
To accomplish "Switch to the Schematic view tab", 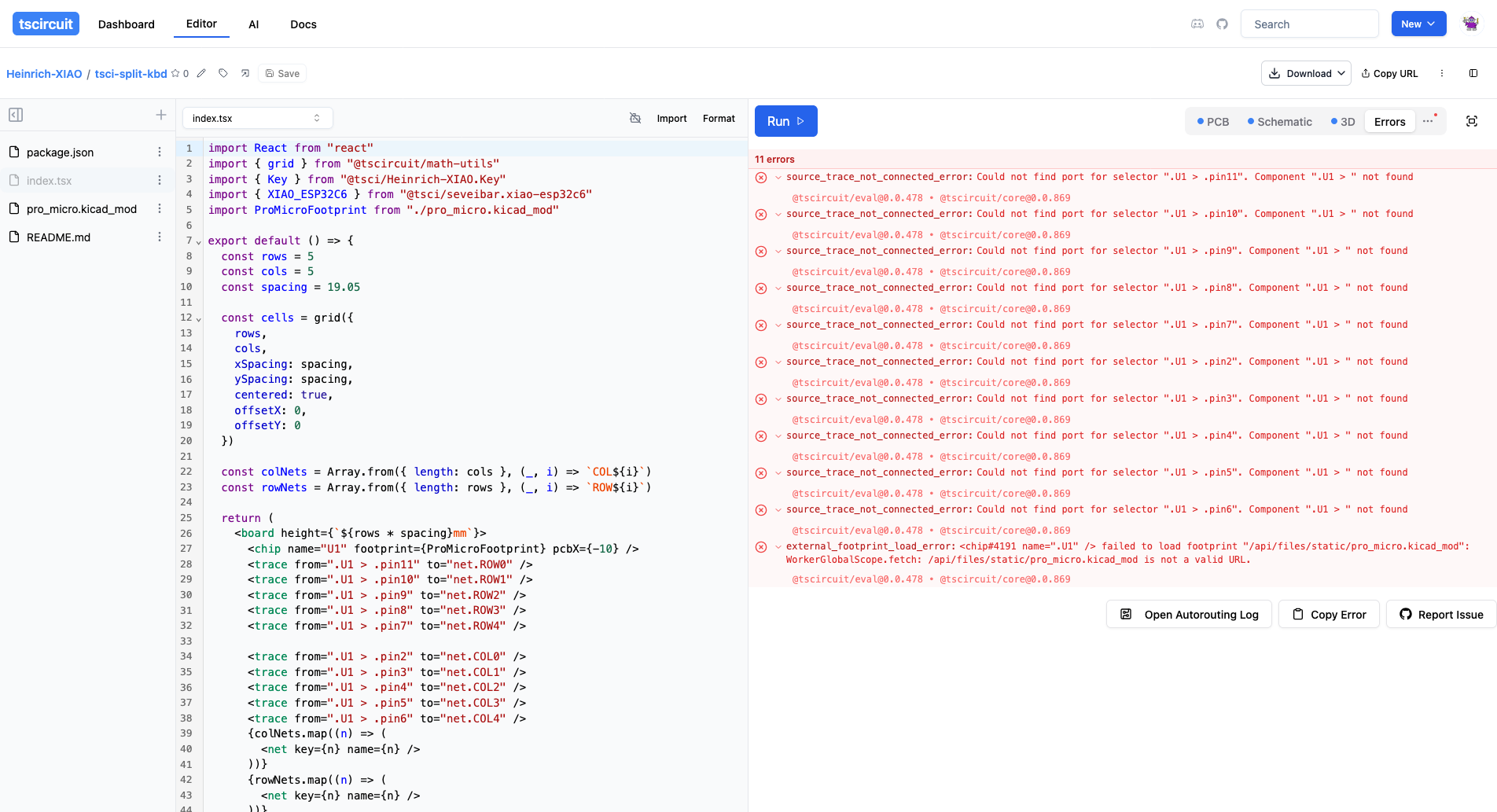I will [1280, 122].
